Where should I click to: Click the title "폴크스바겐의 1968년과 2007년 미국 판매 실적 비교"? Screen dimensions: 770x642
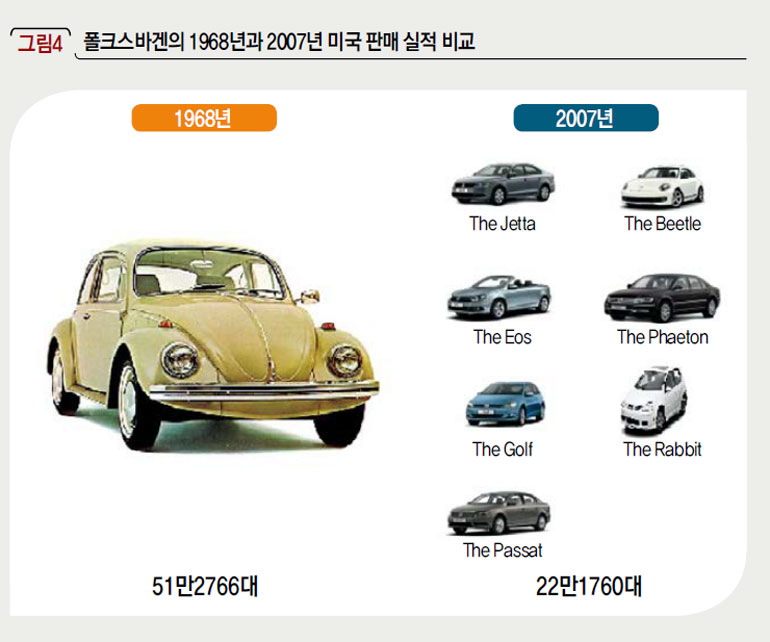(279, 41)
